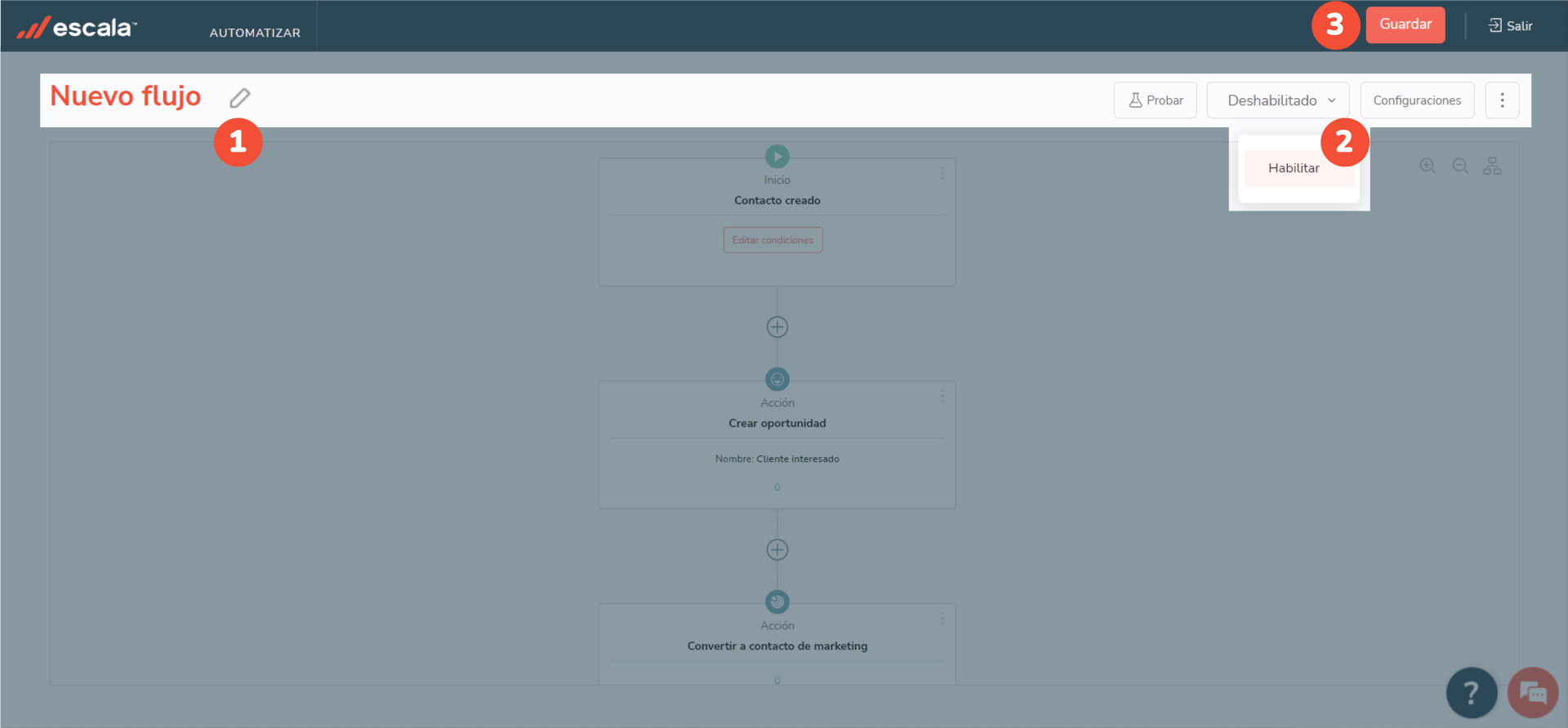Open the chat support bubble
The image size is (1568, 728).
click(1533, 693)
